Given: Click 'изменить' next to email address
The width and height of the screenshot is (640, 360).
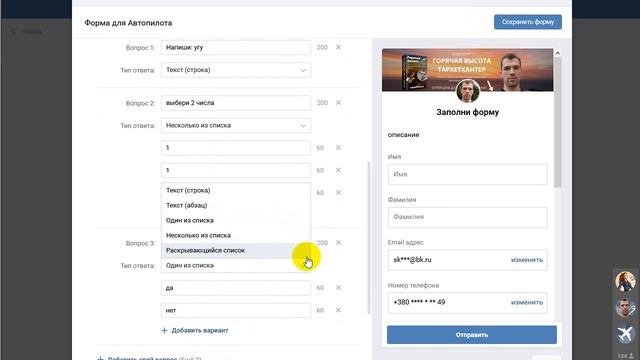Looking at the screenshot, I should 527,260.
